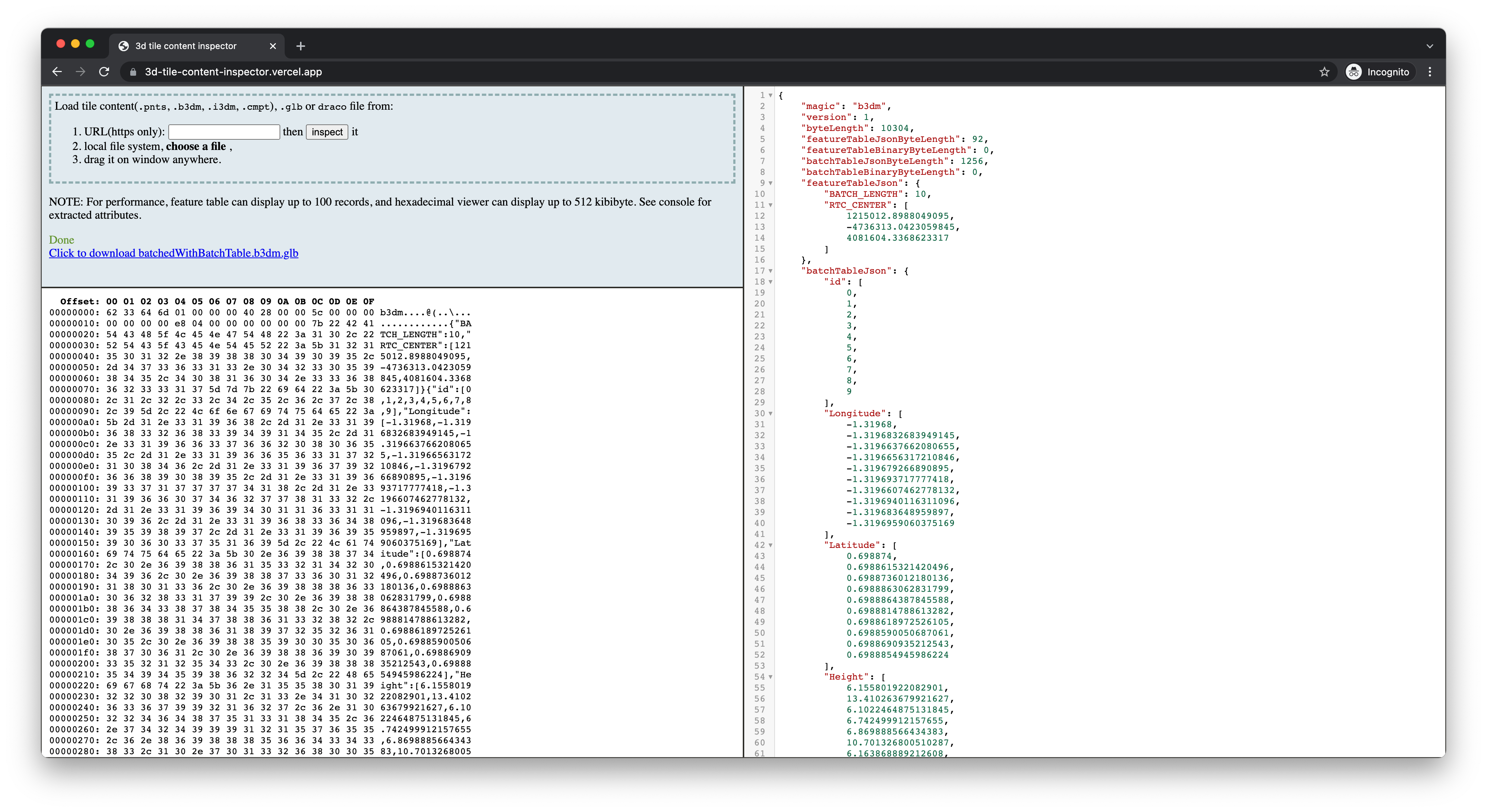Reload the page with refresh icon
The height and width of the screenshot is (812, 1487).
coord(104,72)
